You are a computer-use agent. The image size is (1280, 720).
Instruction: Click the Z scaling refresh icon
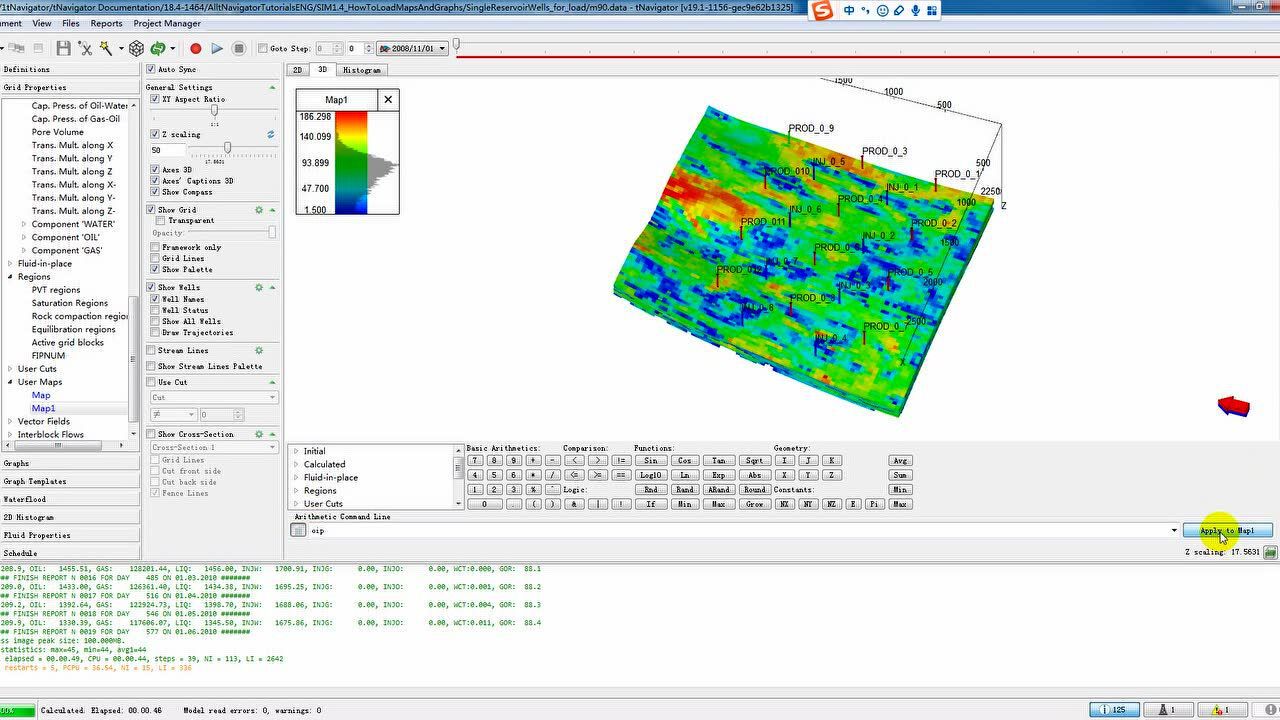click(x=270, y=134)
